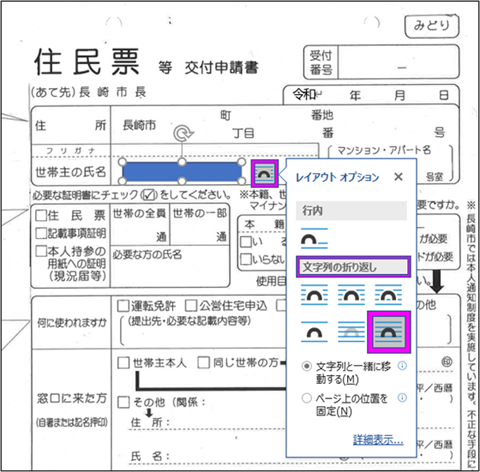The width and height of the screenshot is (480, 472).
Task: Click the Layout Options button beside the shape
Action: [265, 173]
